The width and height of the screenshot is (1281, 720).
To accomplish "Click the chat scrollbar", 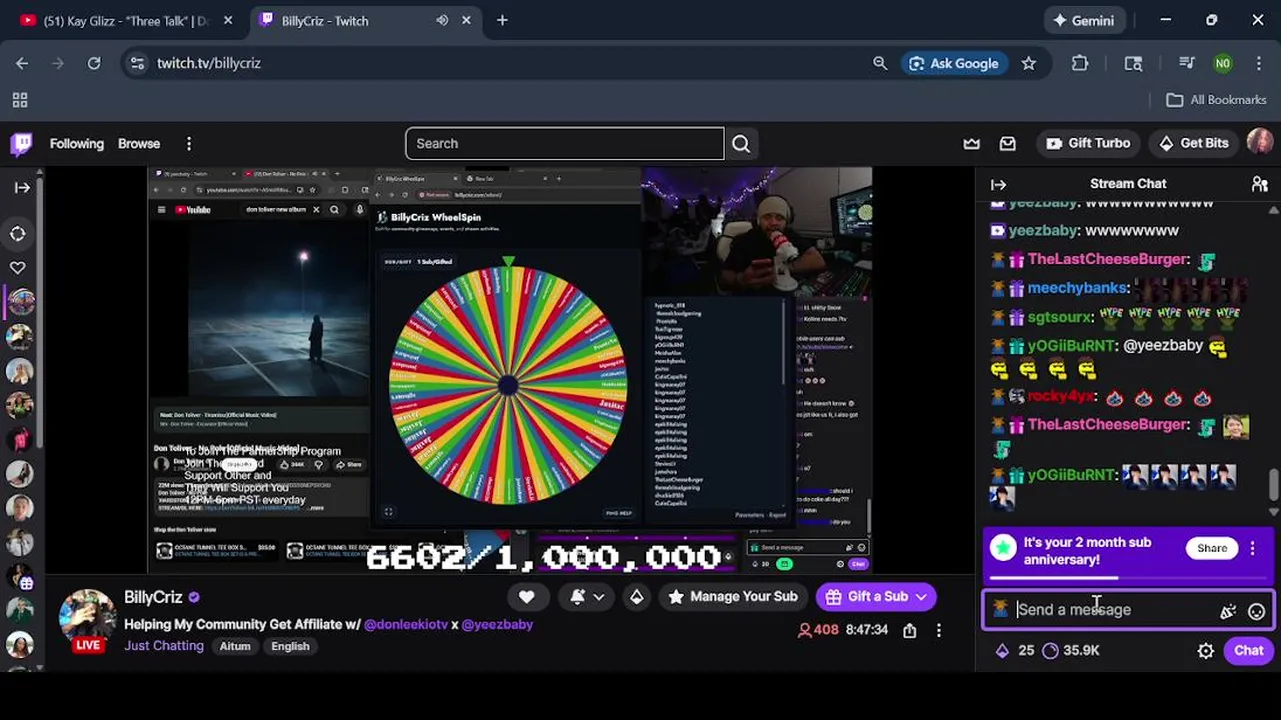I will pyautogui.click(x=1273, y=483).
